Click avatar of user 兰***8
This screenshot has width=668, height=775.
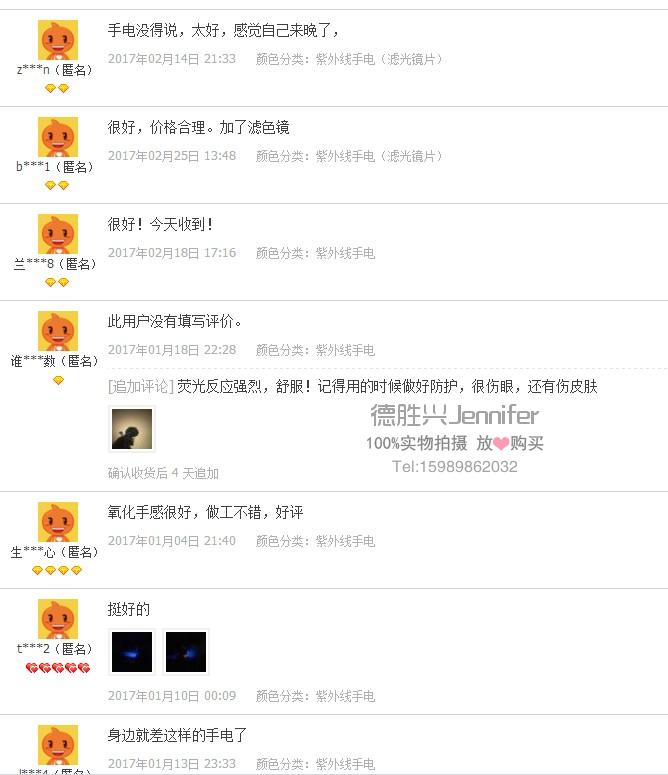coord(58,234)
